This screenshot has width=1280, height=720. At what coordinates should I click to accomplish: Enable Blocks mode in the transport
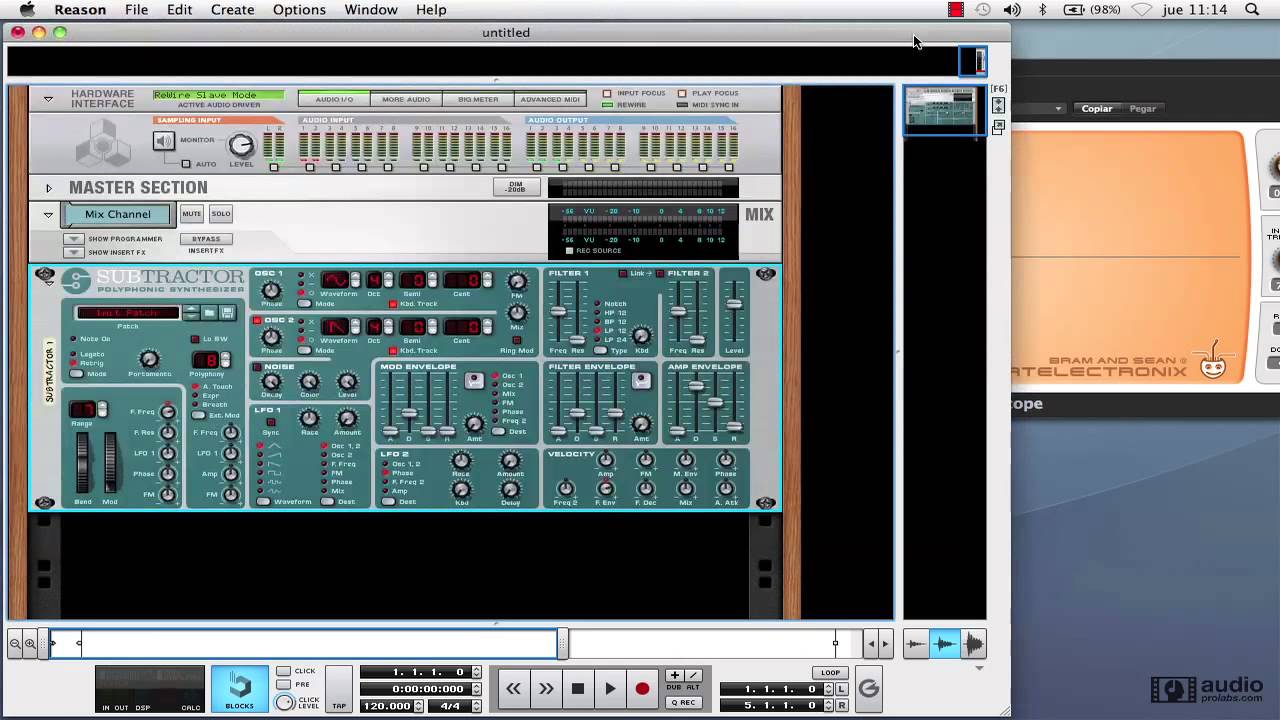[x=240, y=689]
